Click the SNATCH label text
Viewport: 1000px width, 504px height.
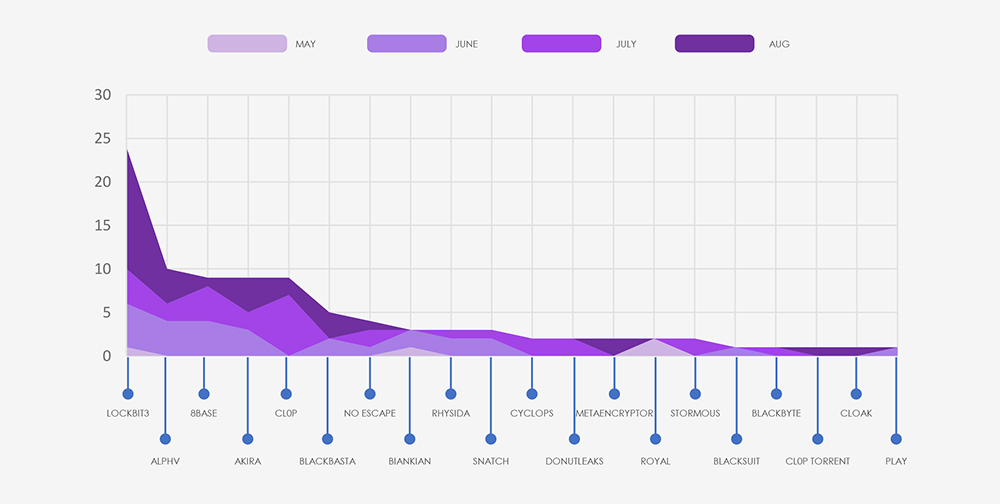pyautogui.click(x=490, y=461)
